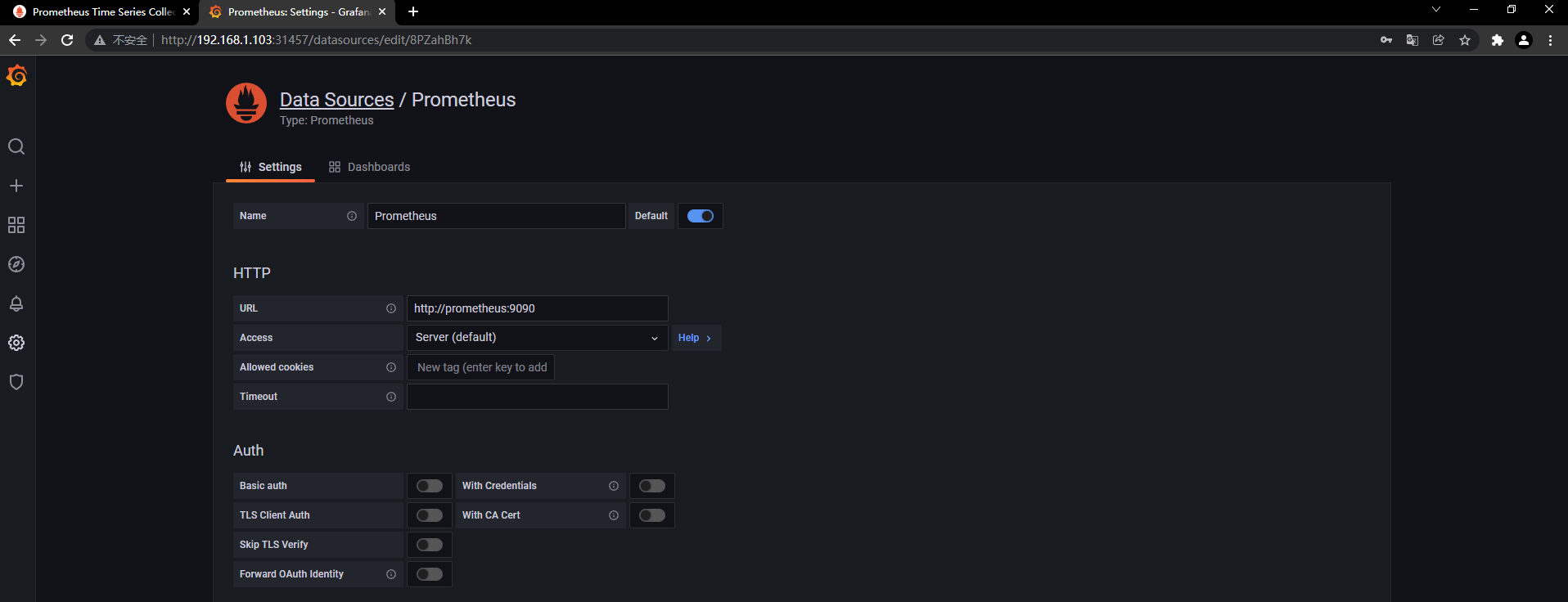This screenshot has width=1568, height=602.
Task: Enable the Basic auth toggle
Action: click(430, 486)
